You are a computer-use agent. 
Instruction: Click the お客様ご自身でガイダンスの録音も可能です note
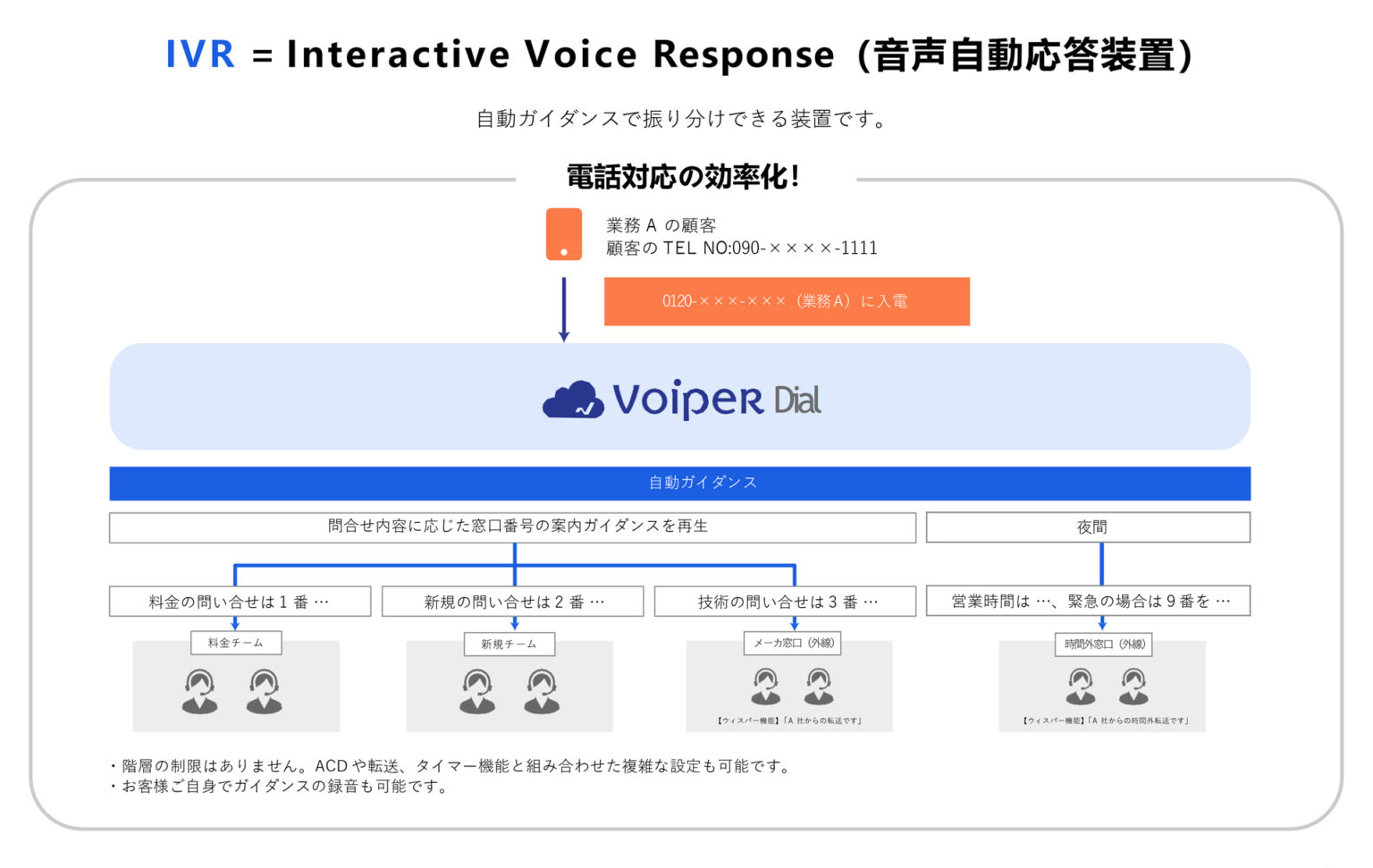(x=279, y=787)
